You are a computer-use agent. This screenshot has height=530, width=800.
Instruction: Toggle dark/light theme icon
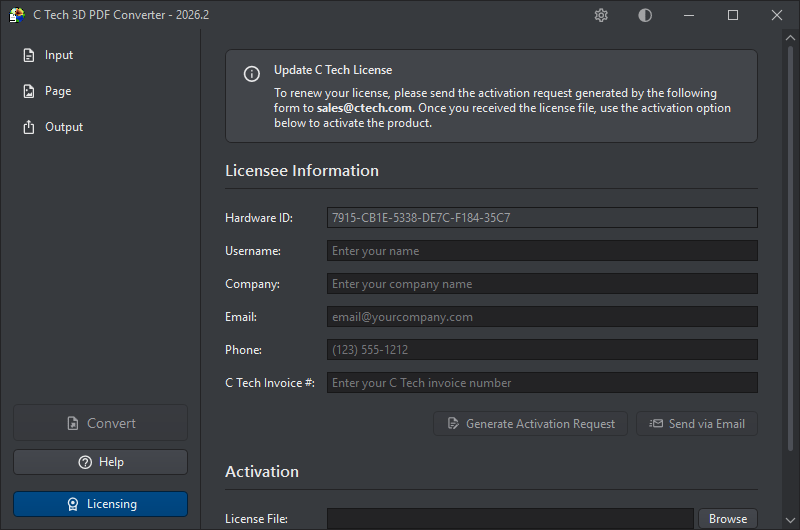645,15
